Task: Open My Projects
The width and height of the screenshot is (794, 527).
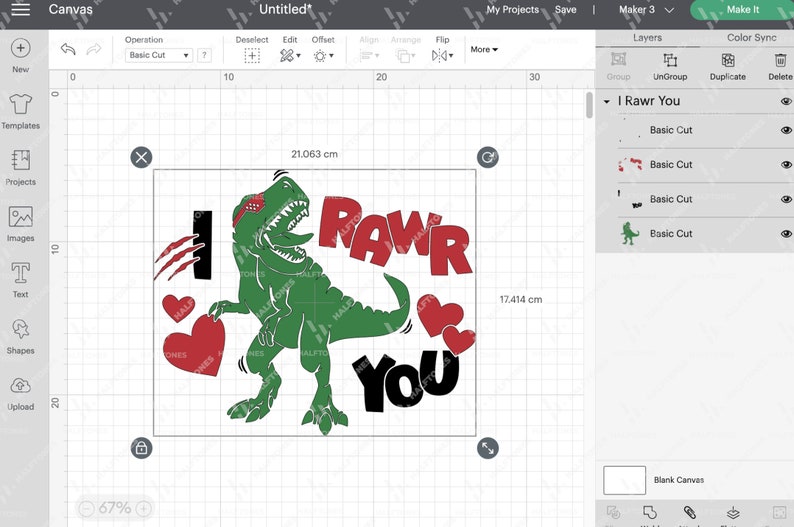Action: pyautogui.click(x=512, y=10)
